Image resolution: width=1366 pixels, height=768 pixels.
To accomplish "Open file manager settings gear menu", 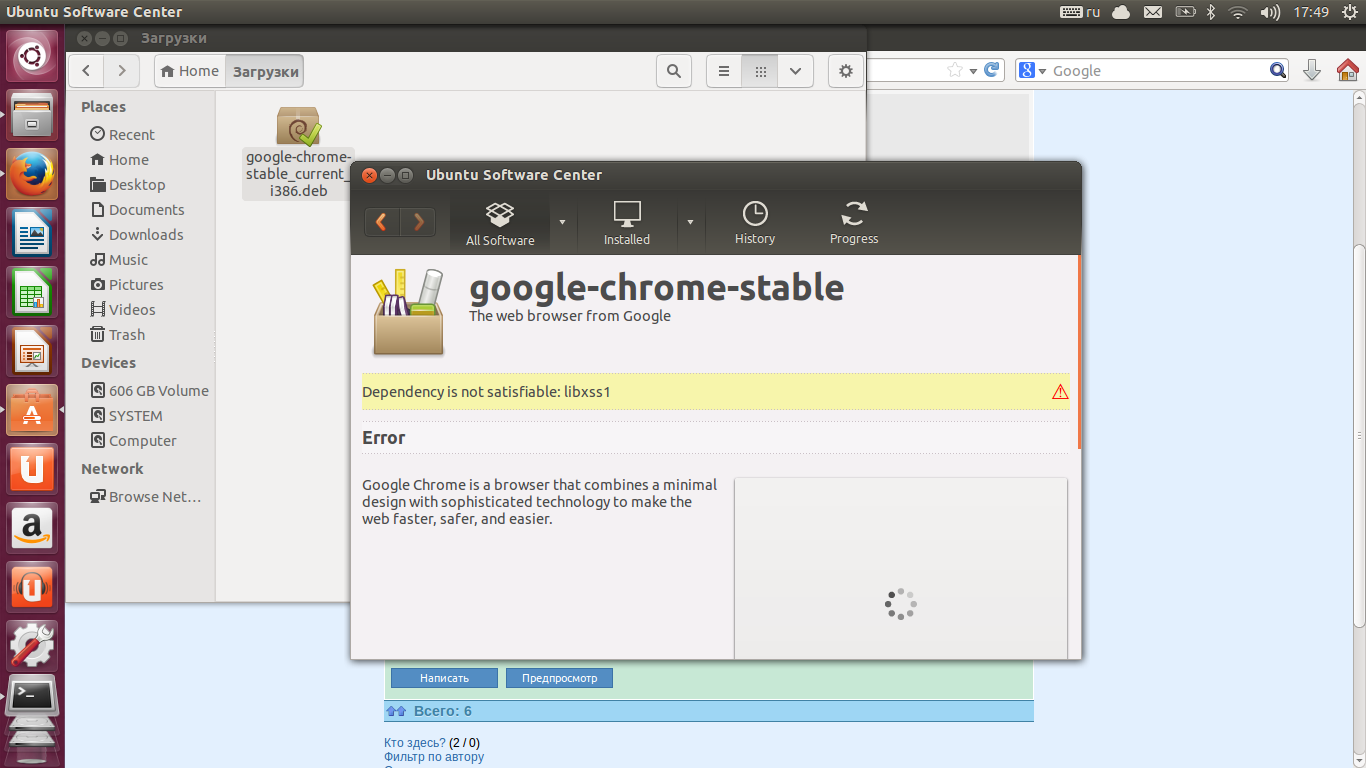I will [x=846, y=71].
